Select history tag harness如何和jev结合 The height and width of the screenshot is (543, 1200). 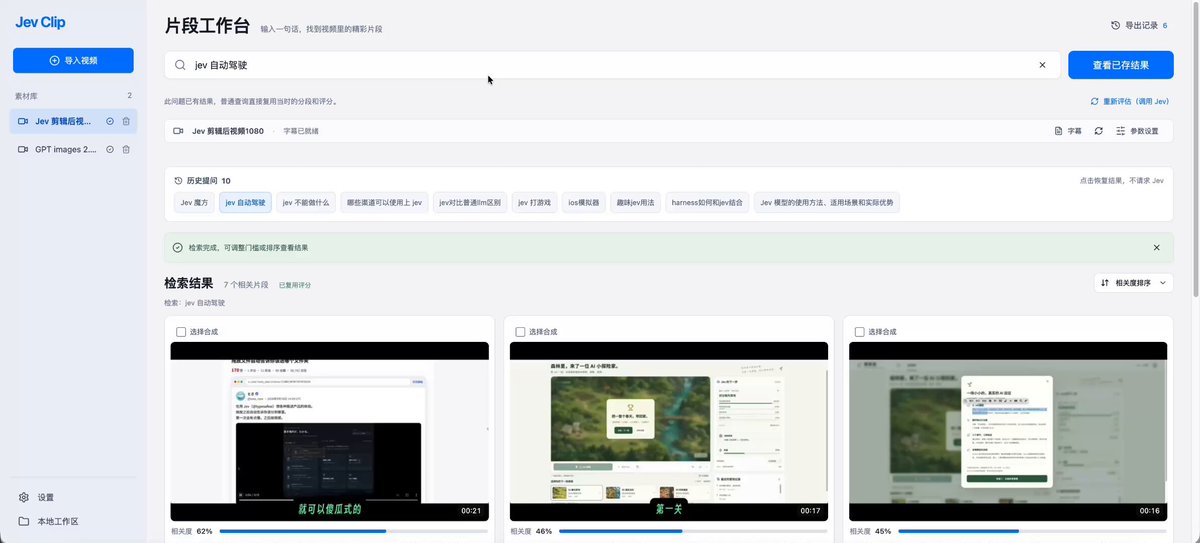point(707,202)
